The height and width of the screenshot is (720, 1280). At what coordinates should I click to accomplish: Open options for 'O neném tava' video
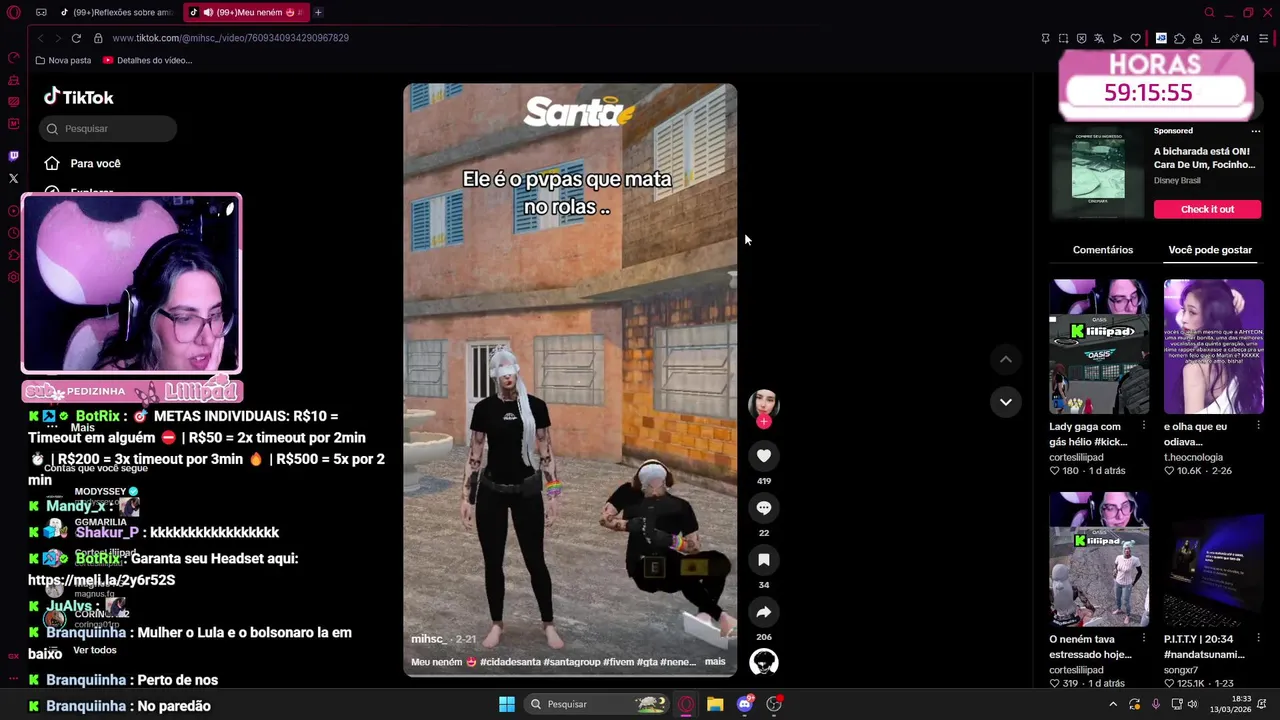1144,639
